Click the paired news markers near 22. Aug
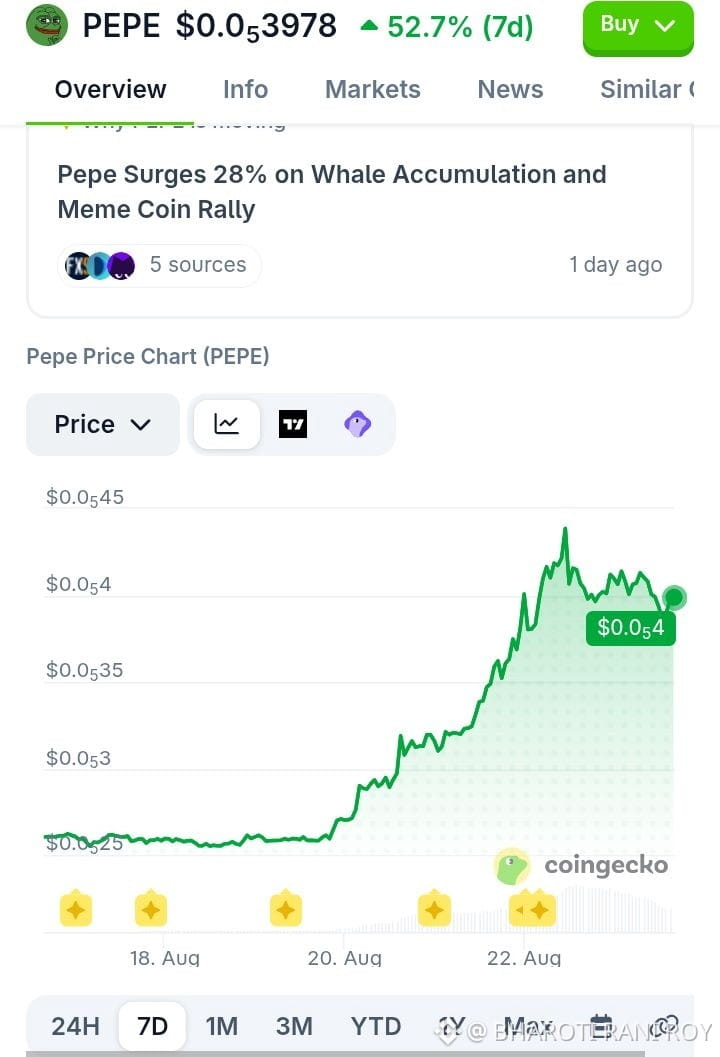 [532, 909]
